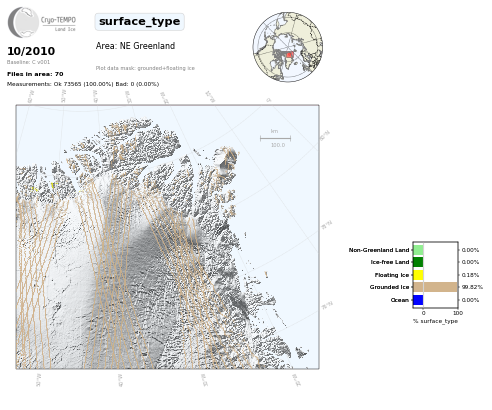Click the 10/2010 date heading
Image resolution: width=492 pixels, height=410 pixels.
tap(31, 51)
